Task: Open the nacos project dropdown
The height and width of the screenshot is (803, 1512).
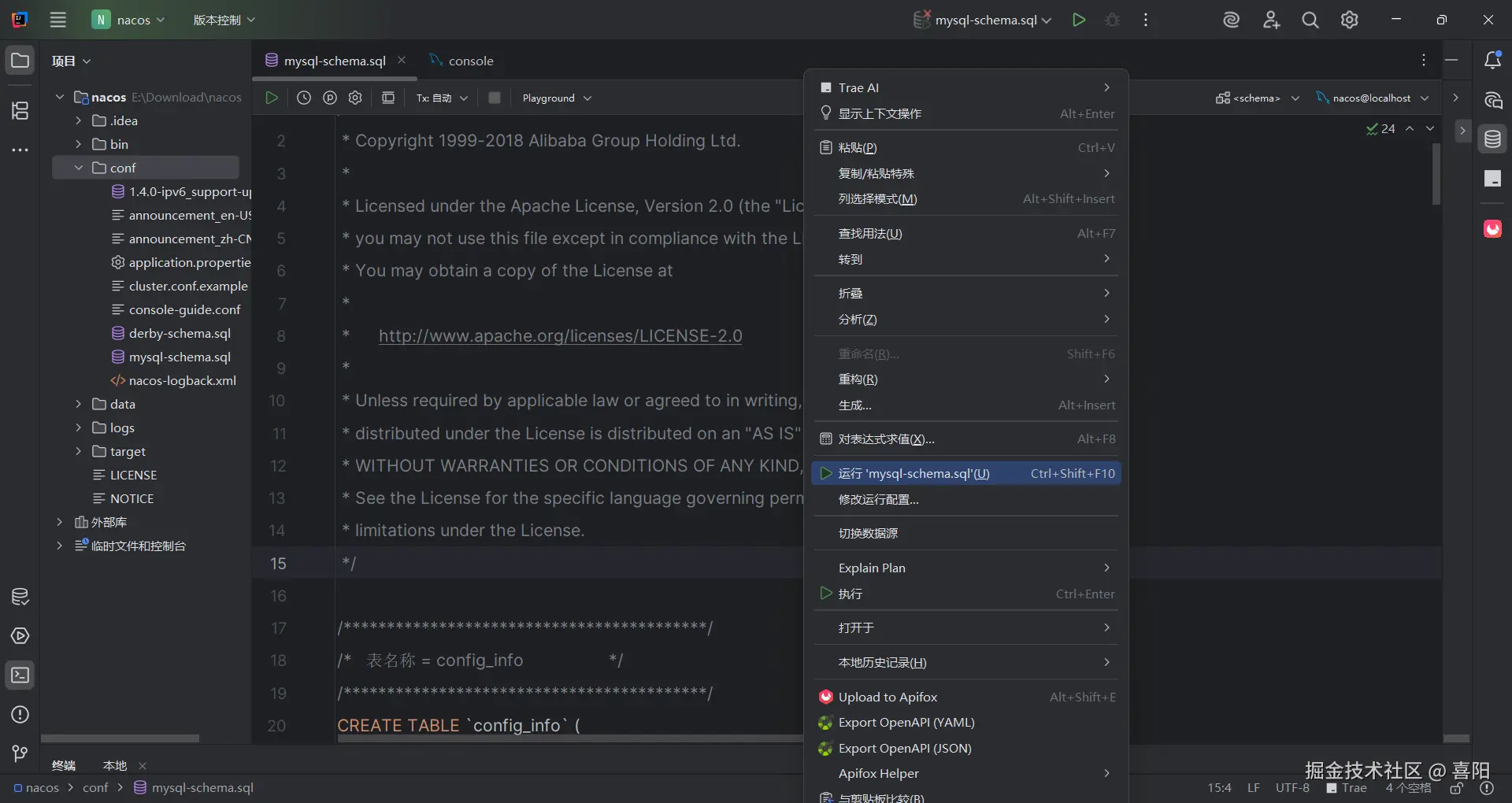Action: [x=129, y=20]
